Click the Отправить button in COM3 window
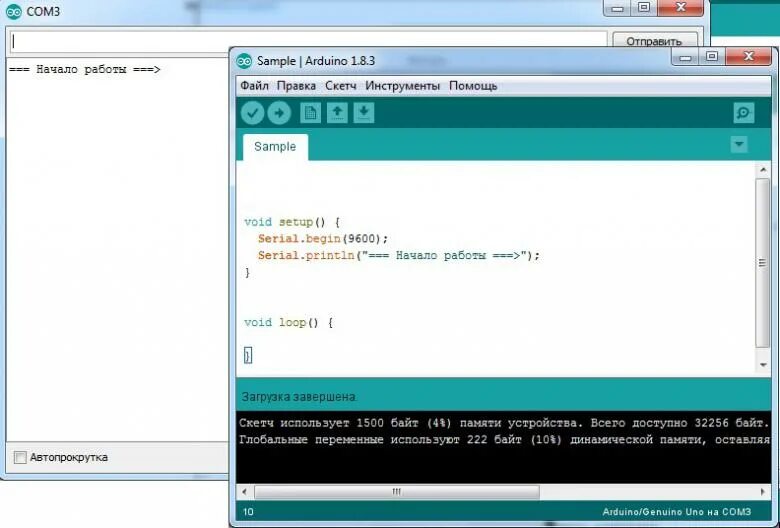 point(654,41)
